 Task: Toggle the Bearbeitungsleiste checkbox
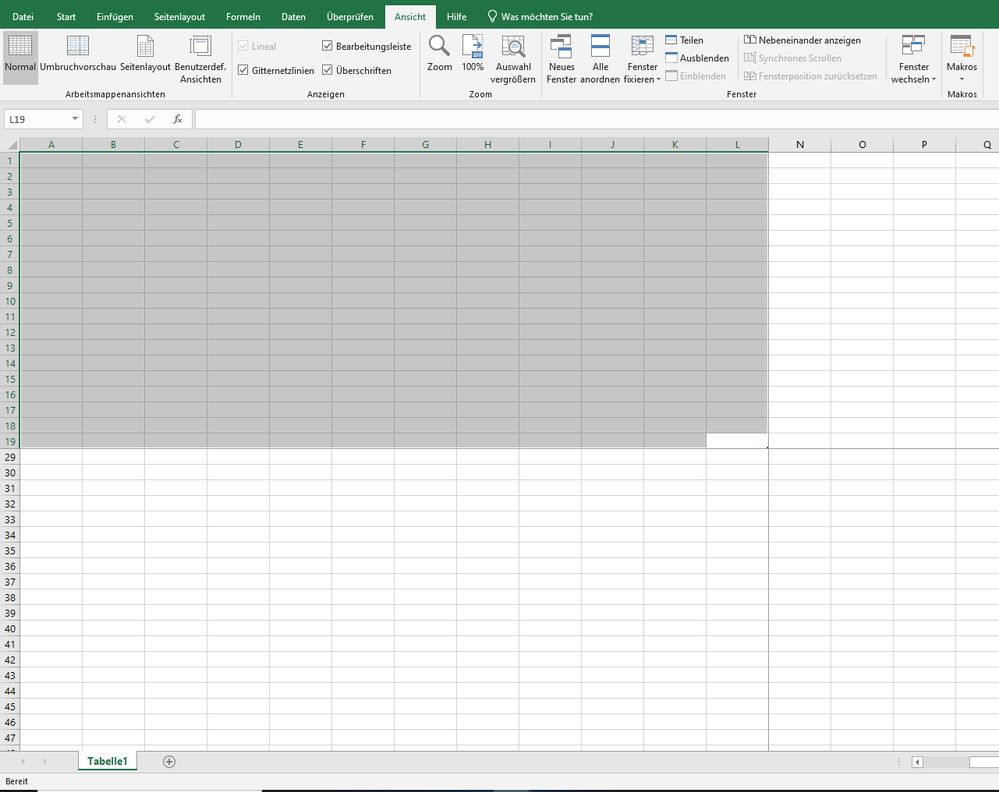coord(327,46)
